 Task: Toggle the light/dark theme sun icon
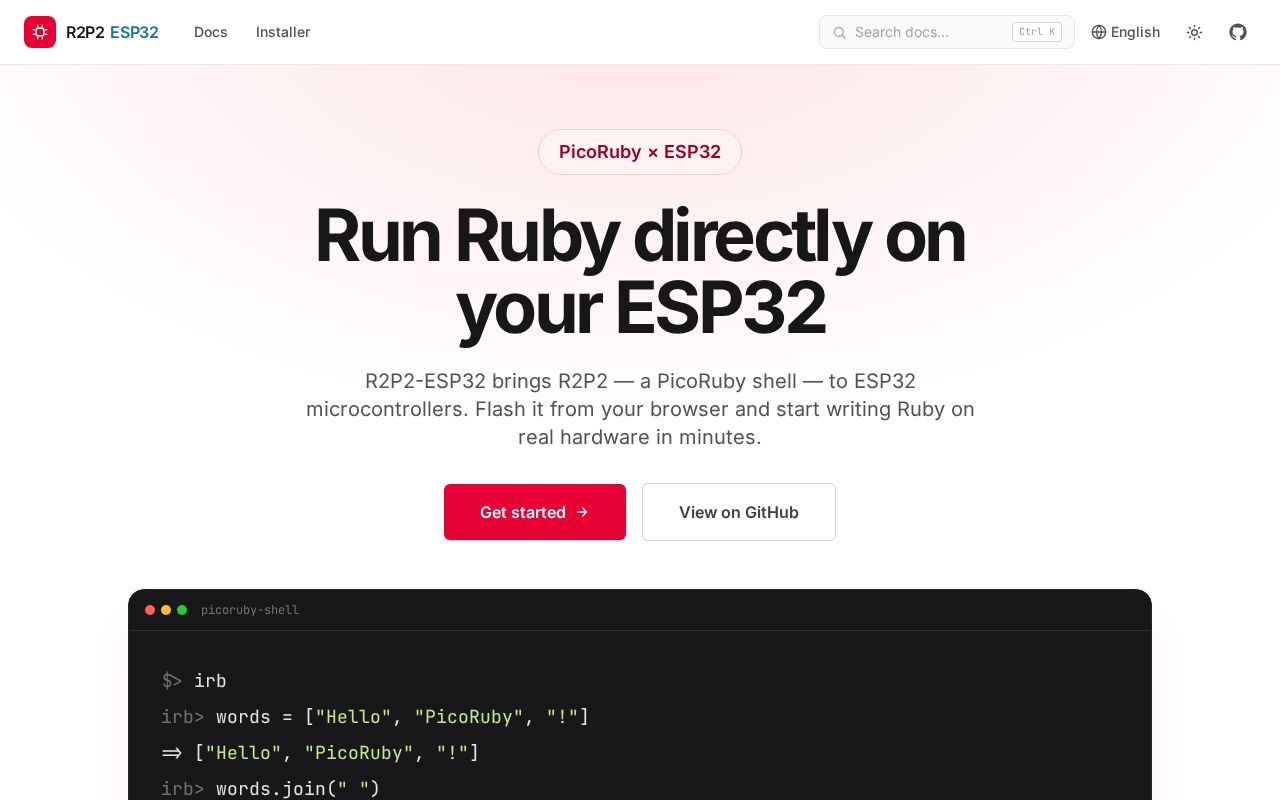(1194, 32)
